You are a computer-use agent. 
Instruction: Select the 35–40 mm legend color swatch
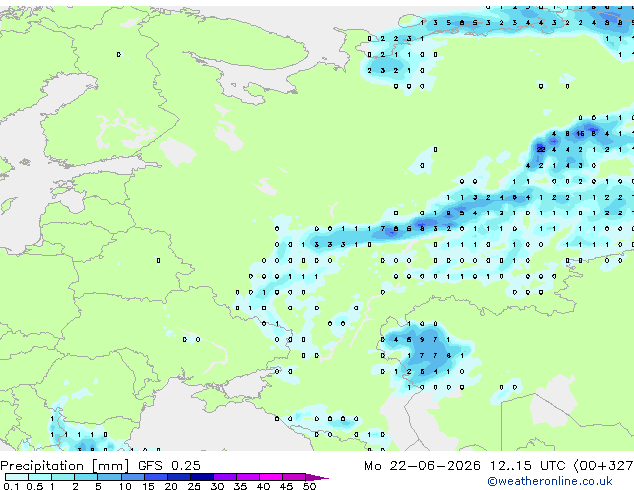(x=248, y=477)
